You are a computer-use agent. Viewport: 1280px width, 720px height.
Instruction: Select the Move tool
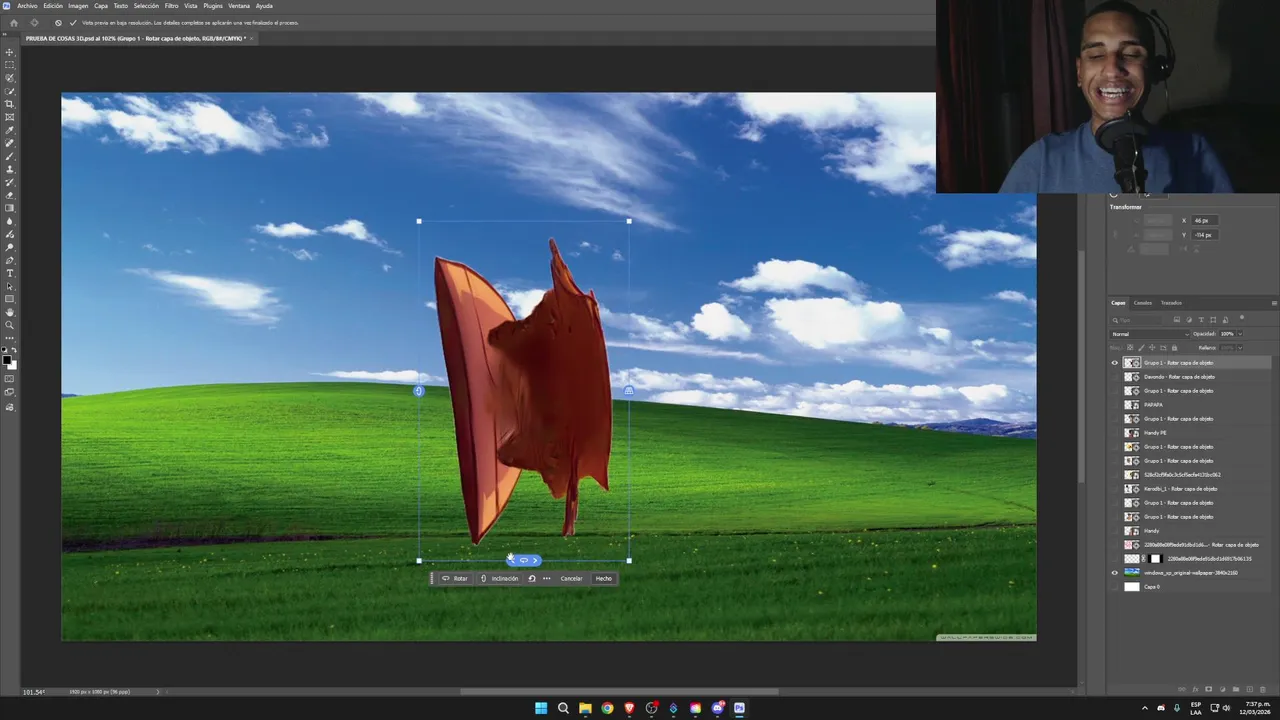pyautogui.click(x=10, y=52)
